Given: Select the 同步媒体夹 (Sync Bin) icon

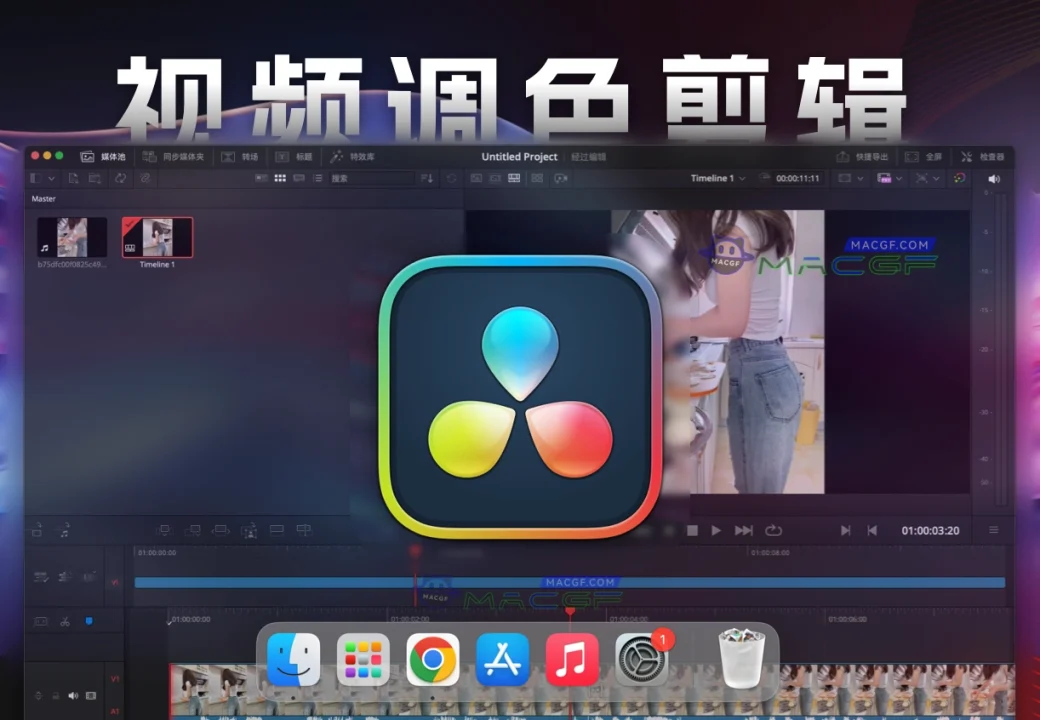Looking at the screenshot, I should pyautogui.click(x=148, y=156).
